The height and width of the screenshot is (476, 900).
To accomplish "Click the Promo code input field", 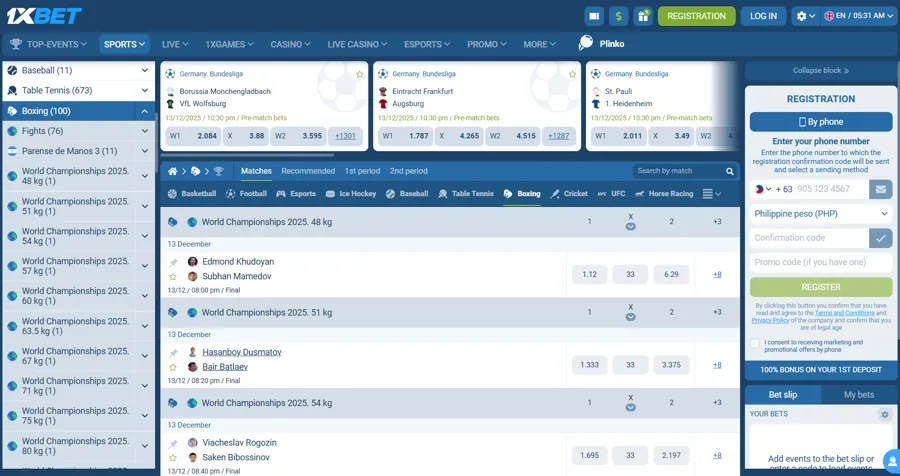I will click(821, 262).
